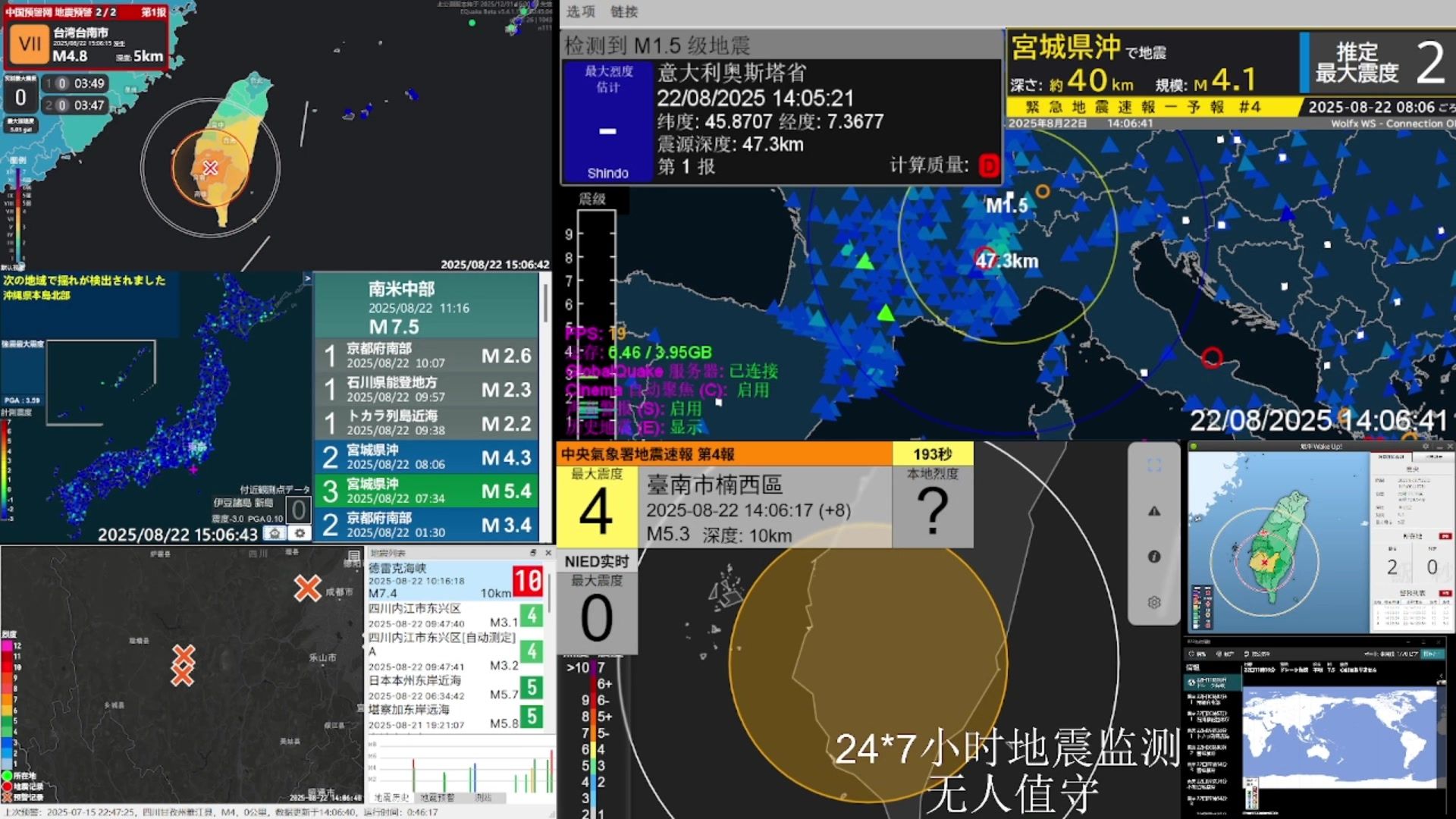
Task: Select the 京都府南部 10:07 M2.6 row
Action: click(426, 355)
